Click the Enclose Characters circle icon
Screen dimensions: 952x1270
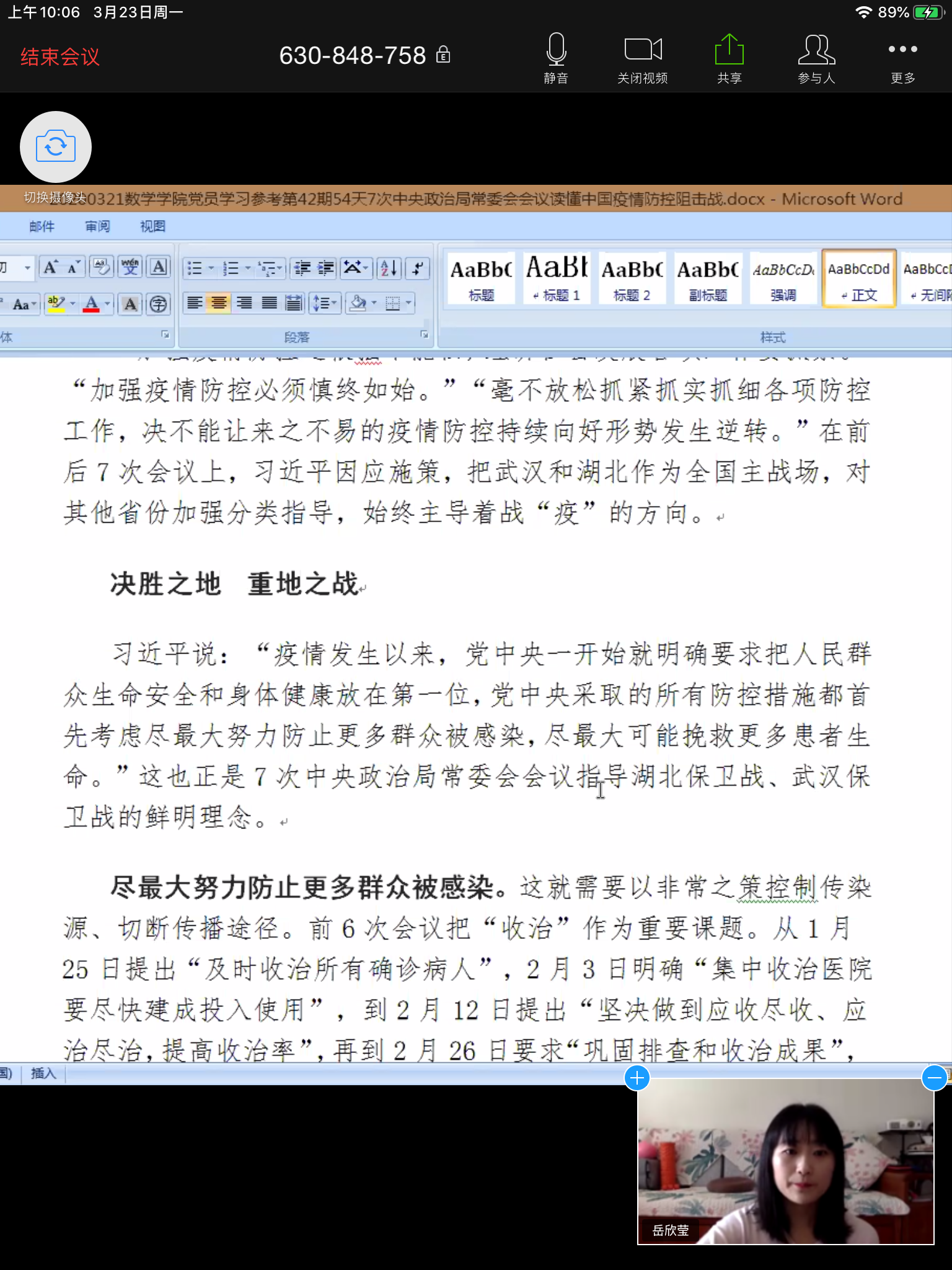tap(159, 304)
